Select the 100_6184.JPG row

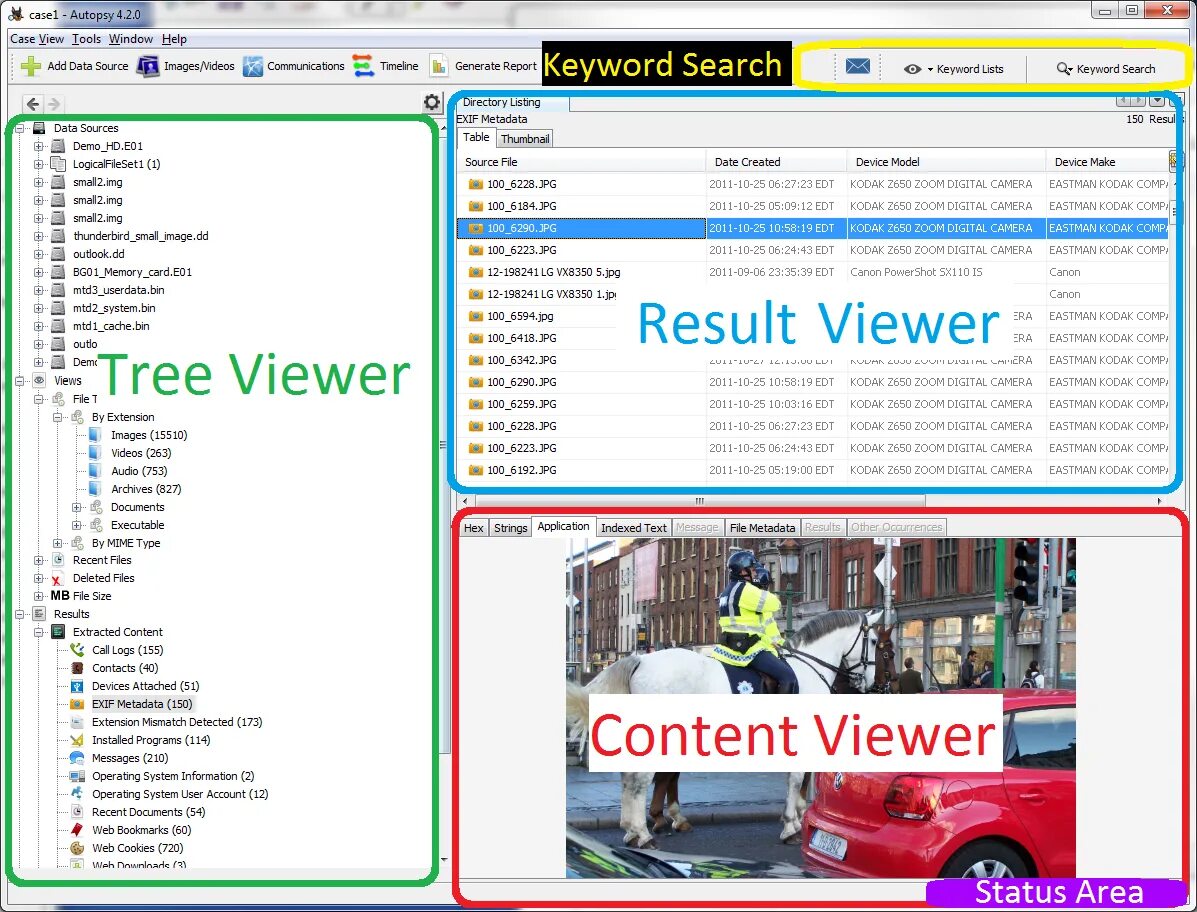tap(814, 206)
